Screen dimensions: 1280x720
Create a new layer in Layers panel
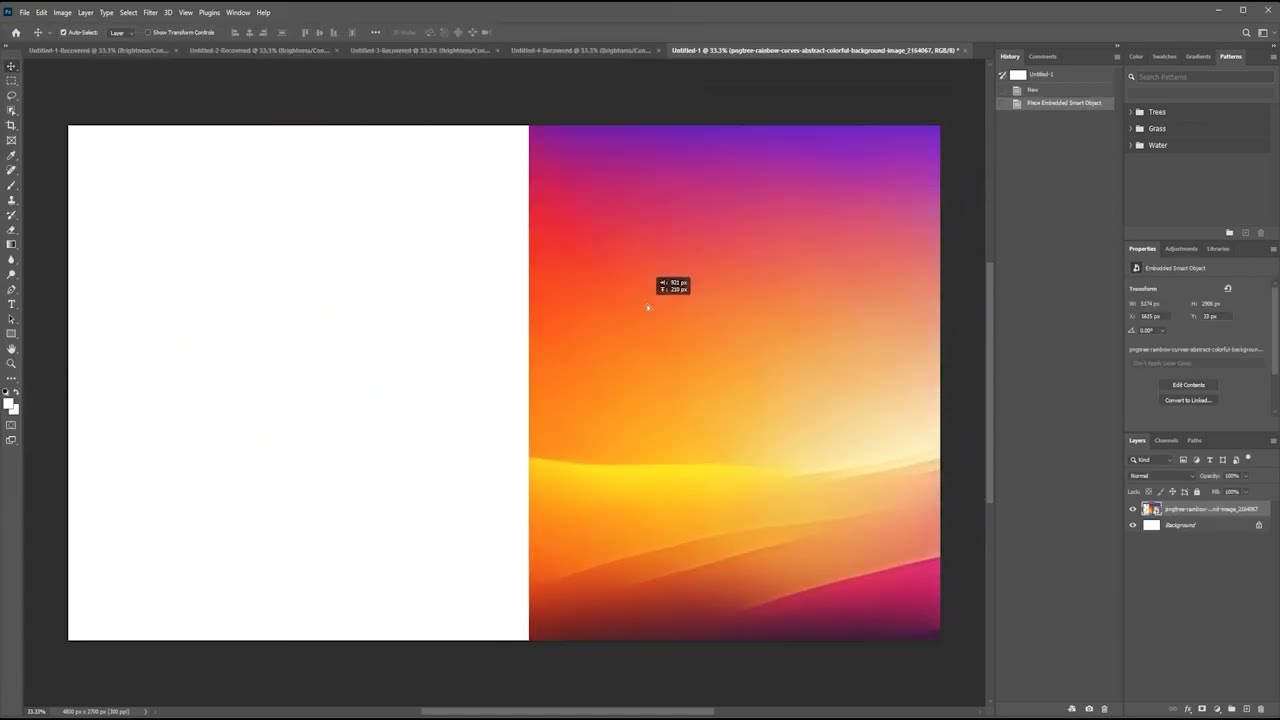click(x=1246, y=709)
